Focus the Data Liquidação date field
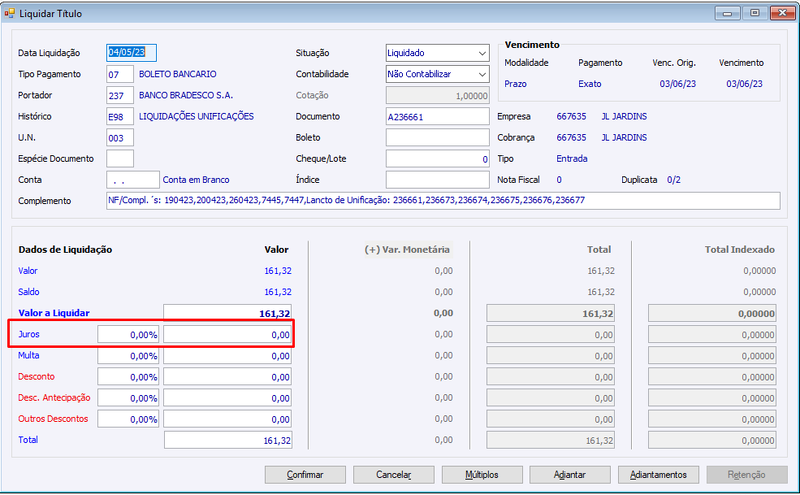Viewport: 800px width, 495px height. (x=131, y=53)
